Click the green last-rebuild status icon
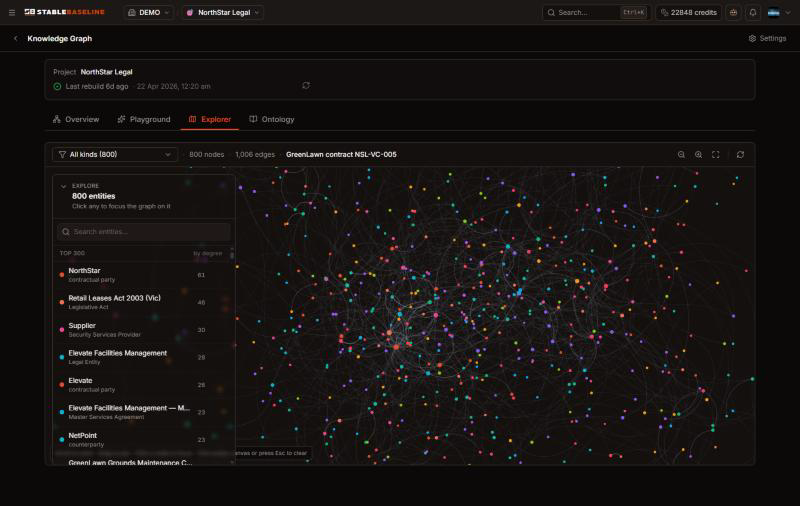 (57, 87)
